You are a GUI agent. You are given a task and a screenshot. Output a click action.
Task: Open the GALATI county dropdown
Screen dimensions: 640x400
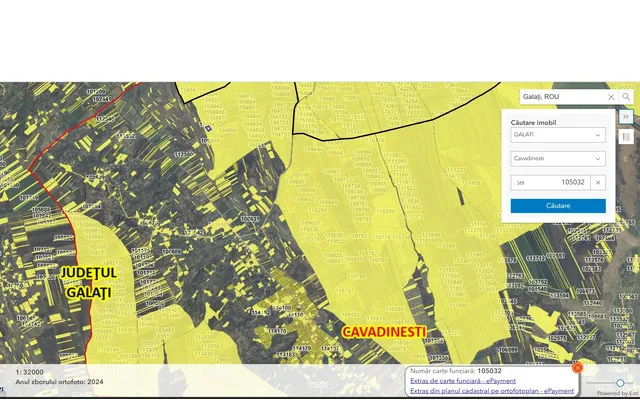point(557,134)
